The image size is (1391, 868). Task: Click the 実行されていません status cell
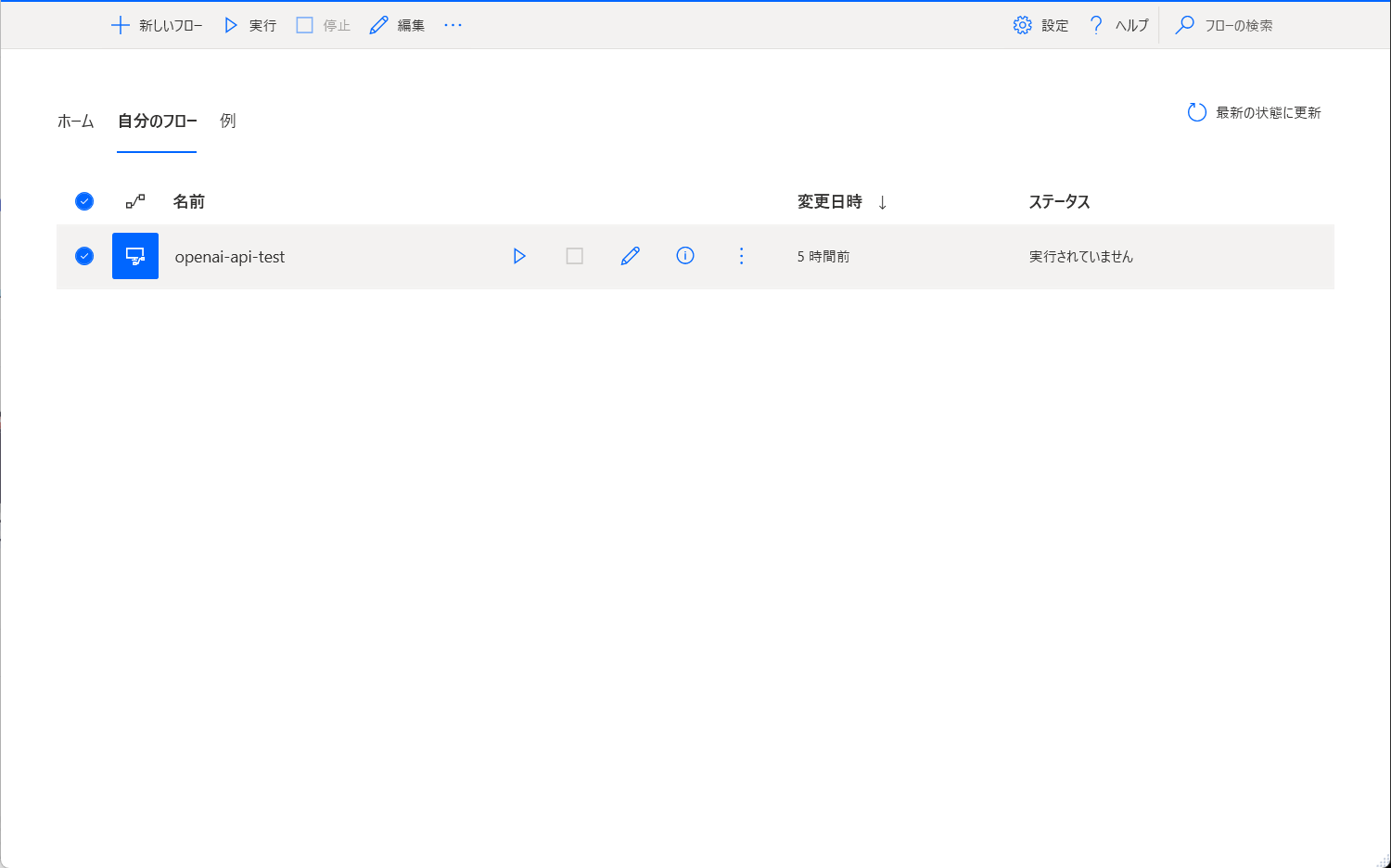pyautogui.click(x=1081, y=257)
